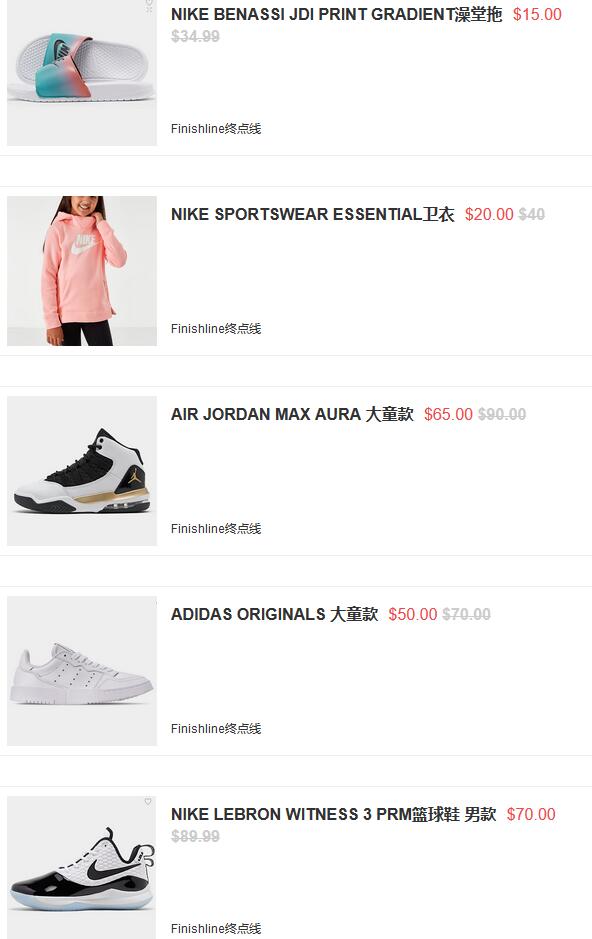Click Finishline store link under Nike hoodie

(x=216, y=329)
